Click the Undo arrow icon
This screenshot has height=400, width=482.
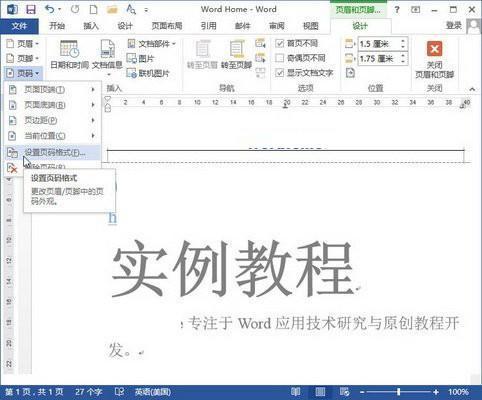(49, 9)
